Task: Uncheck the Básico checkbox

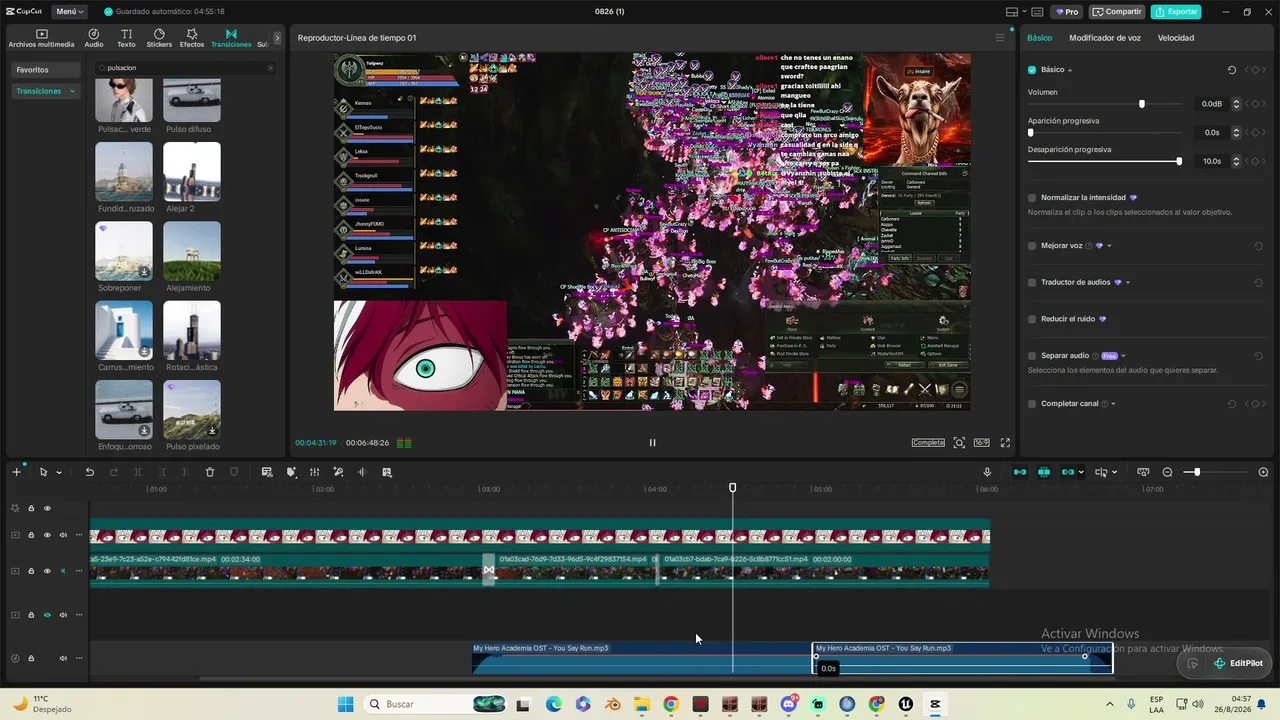Action: [1032, 70]
